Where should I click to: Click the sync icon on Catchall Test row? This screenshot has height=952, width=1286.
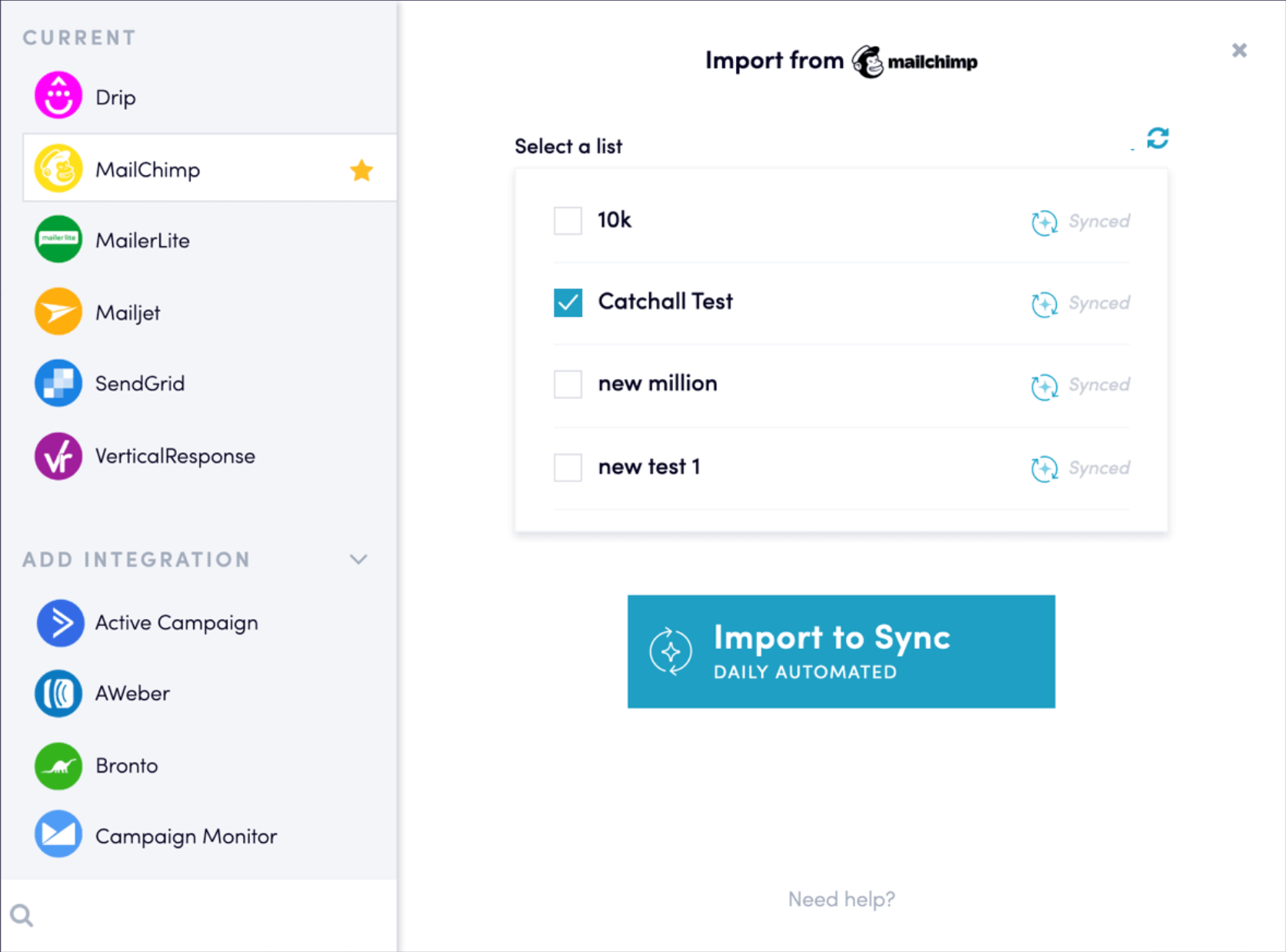tap(1044, 304)
